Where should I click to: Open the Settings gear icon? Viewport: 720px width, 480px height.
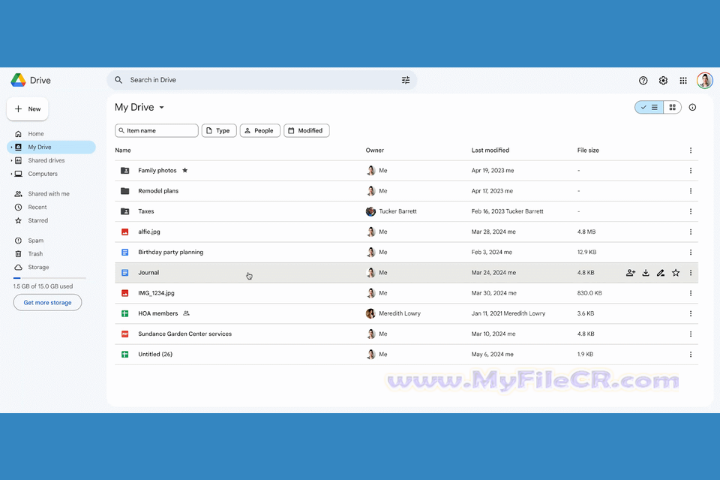pos(663,80)
